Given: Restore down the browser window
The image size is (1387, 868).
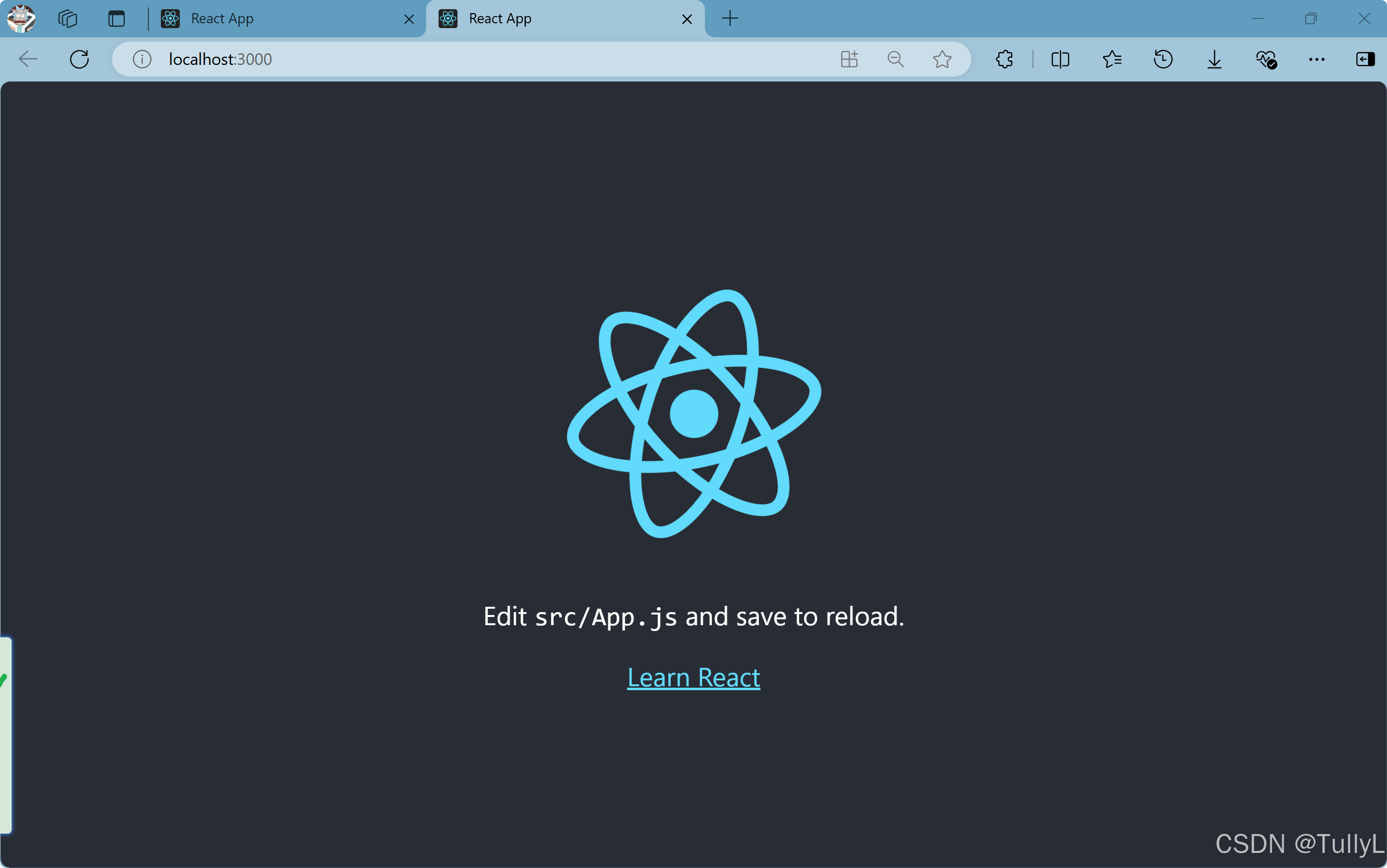Looking at the screenshot, I should [1310, 18].
